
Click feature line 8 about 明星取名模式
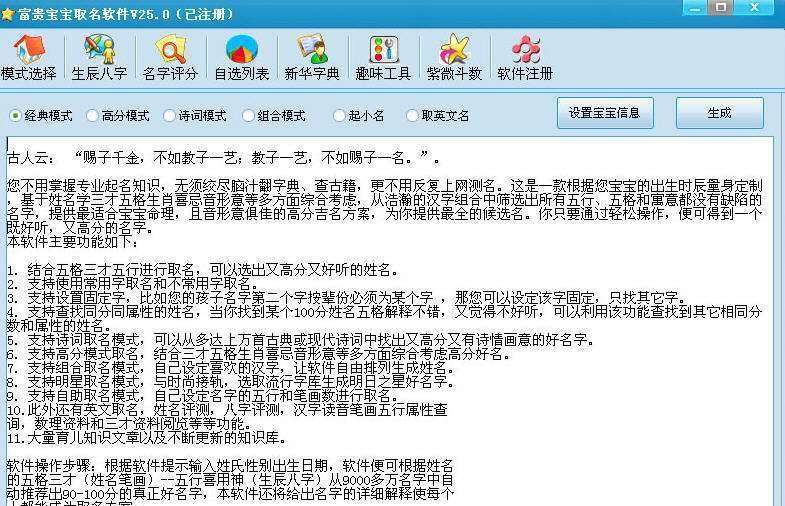[231, 382]
